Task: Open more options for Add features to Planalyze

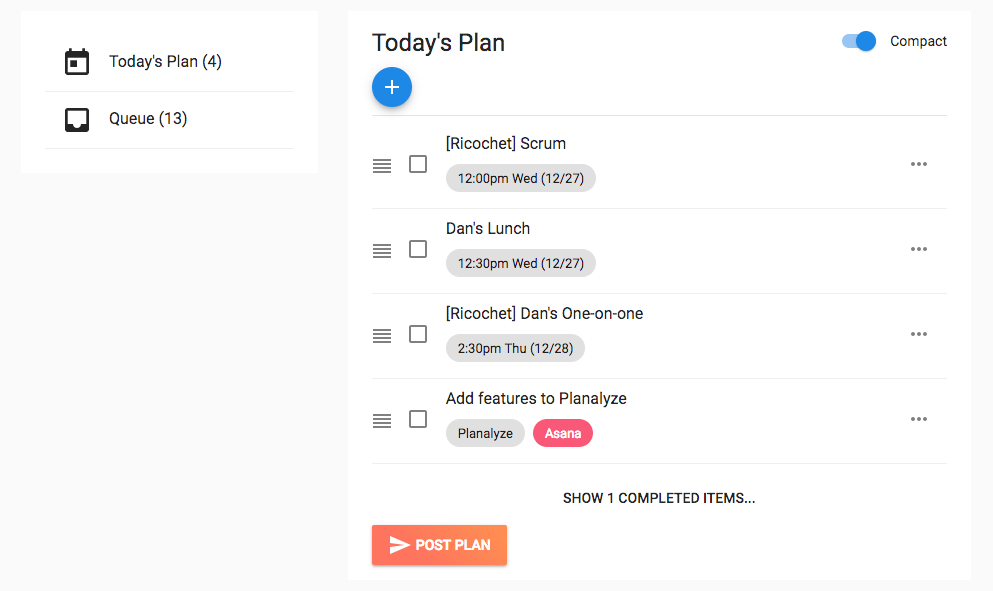Action: click(919, 419)
